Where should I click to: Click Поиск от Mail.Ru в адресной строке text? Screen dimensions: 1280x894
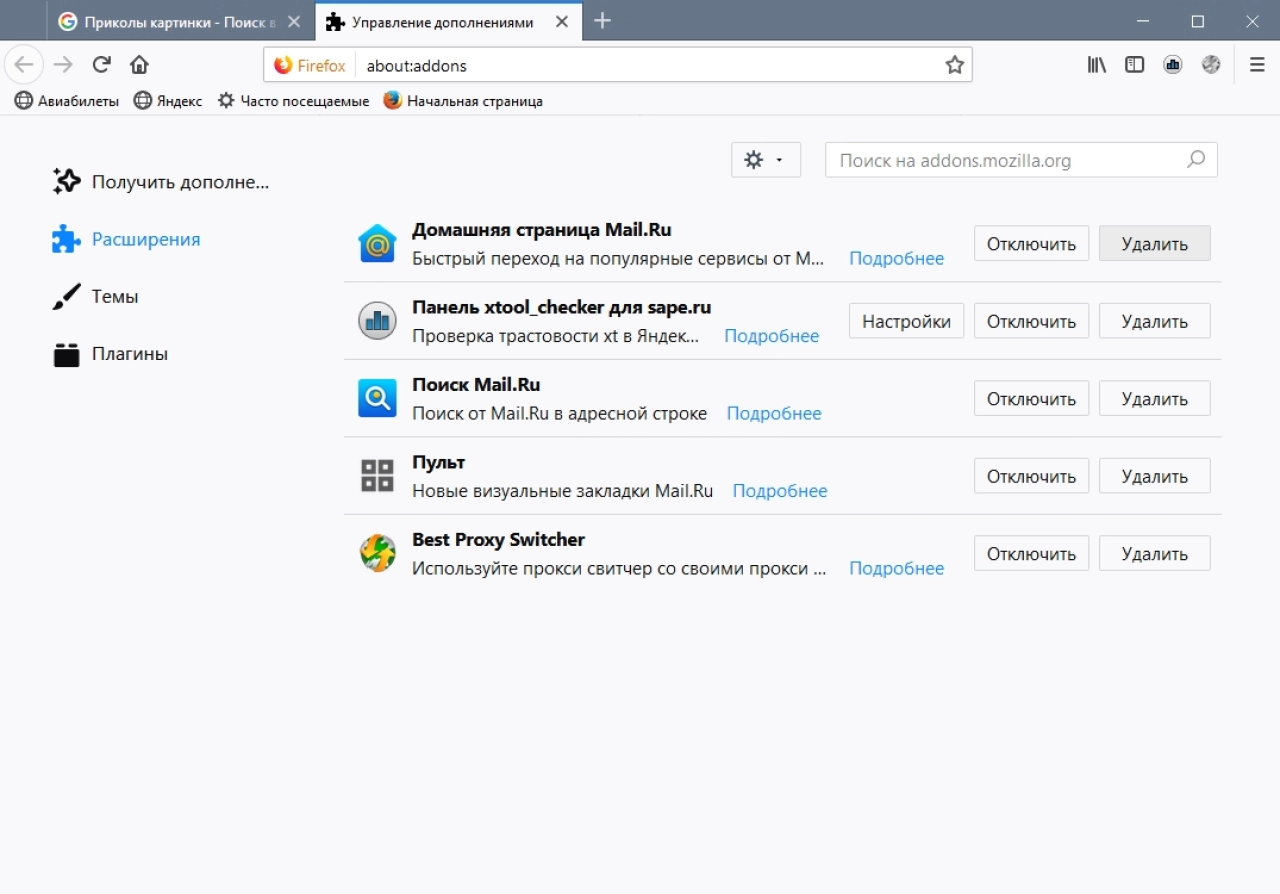click(559, 413)
